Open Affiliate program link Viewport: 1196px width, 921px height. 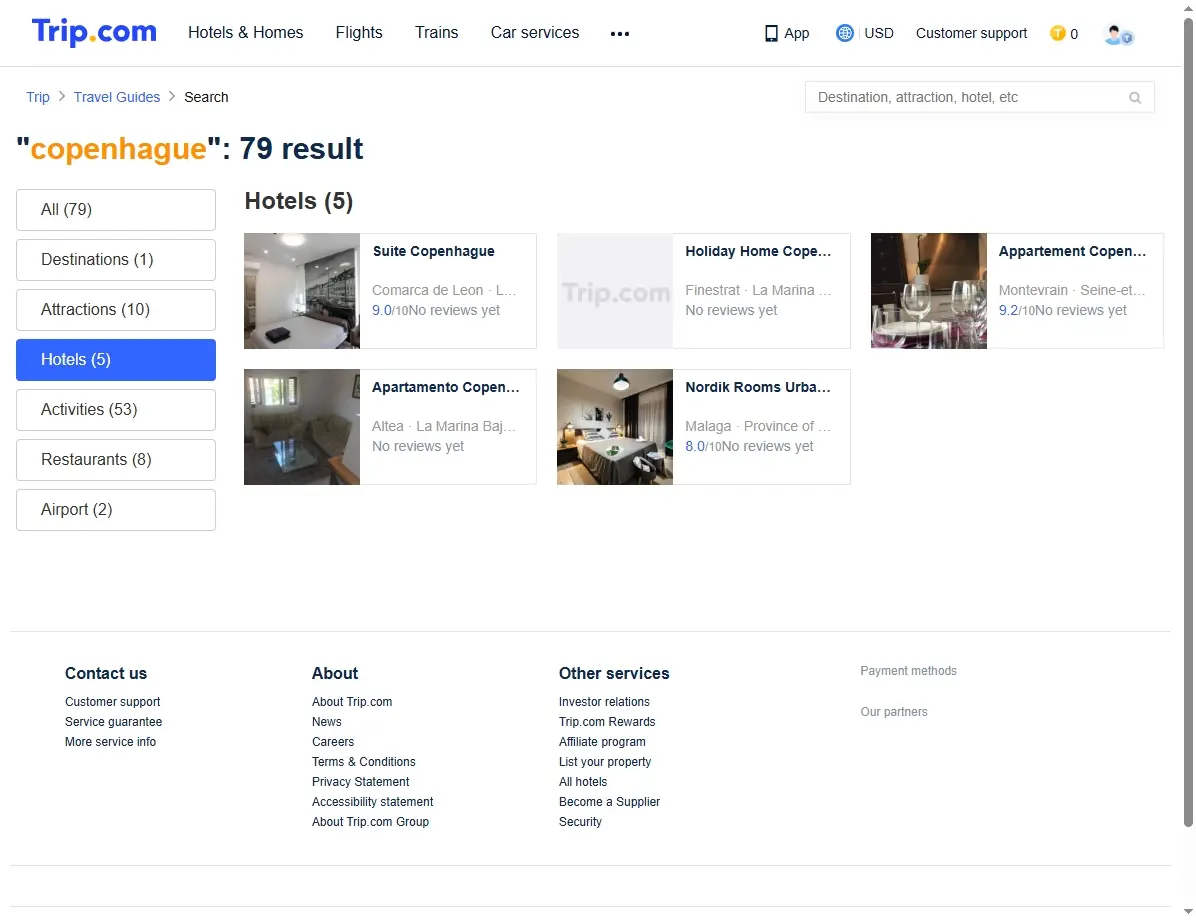pos(602,742)
